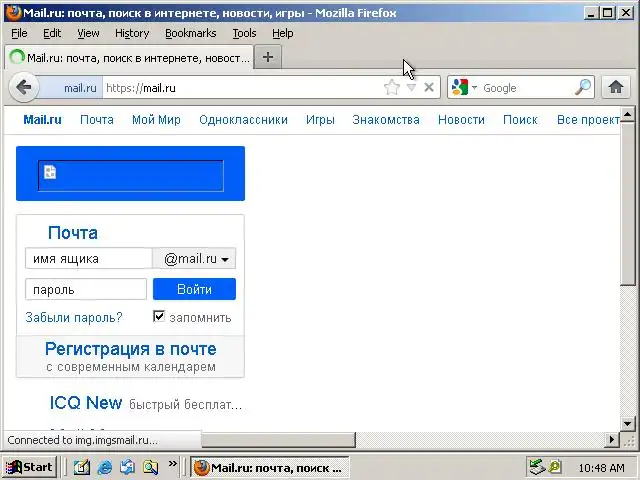Open the File menu
The image size is (640, 480).
tap(19, 33)
